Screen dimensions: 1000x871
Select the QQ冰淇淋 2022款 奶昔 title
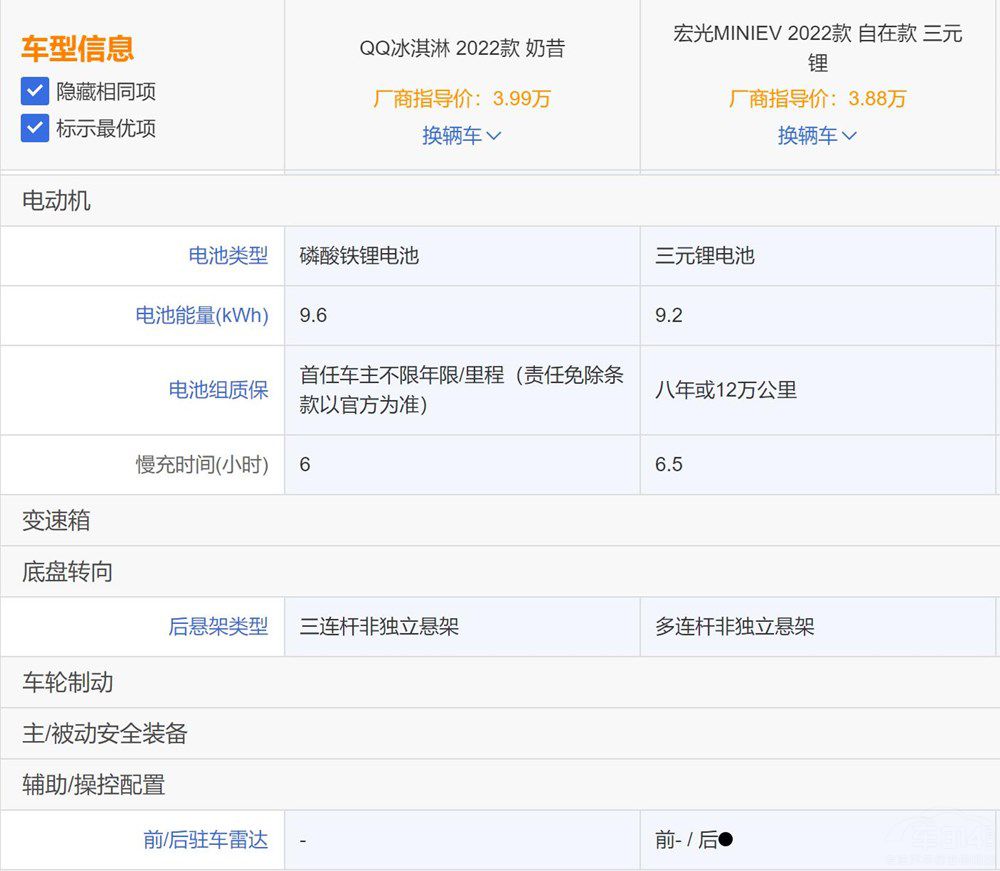(x=462, y=47)
